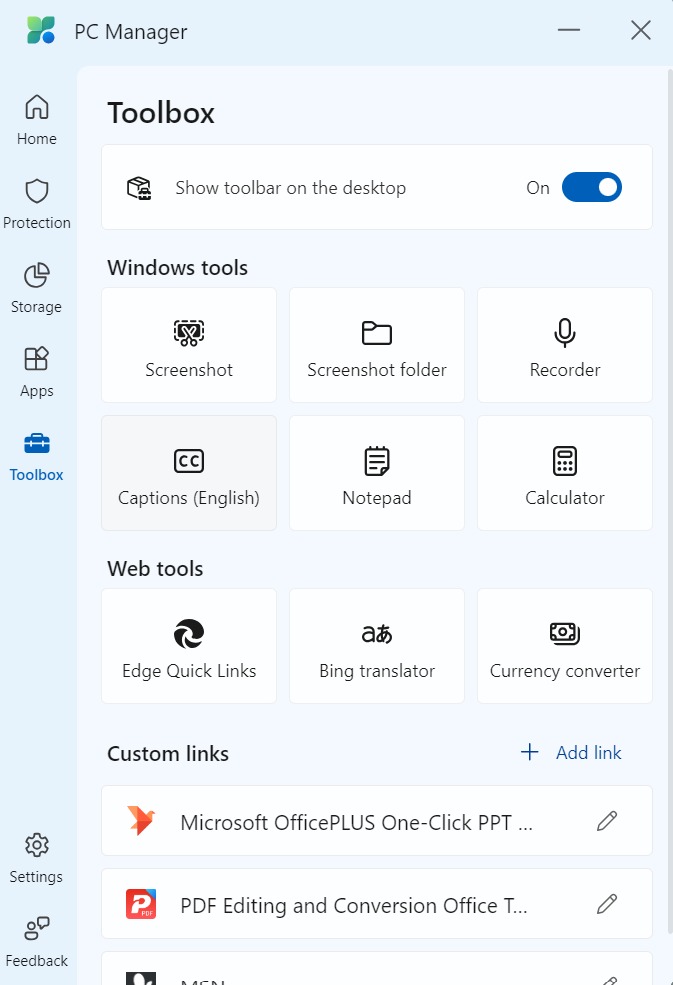673x985 pixels.
Task: Click the toolbar desktop icon beside label
Action: point(139,188)
